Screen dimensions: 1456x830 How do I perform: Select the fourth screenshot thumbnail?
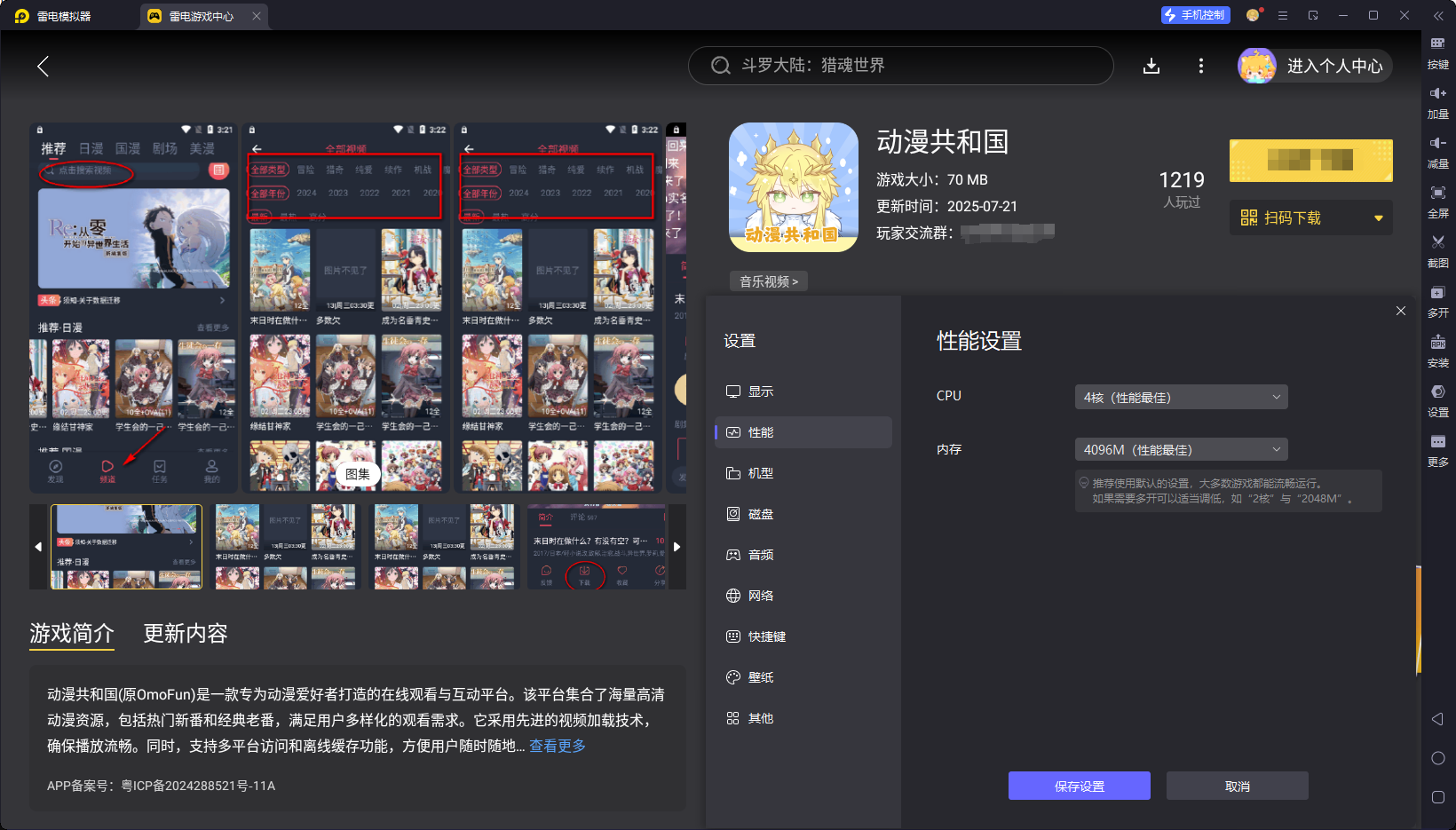[x=597, y=547]
